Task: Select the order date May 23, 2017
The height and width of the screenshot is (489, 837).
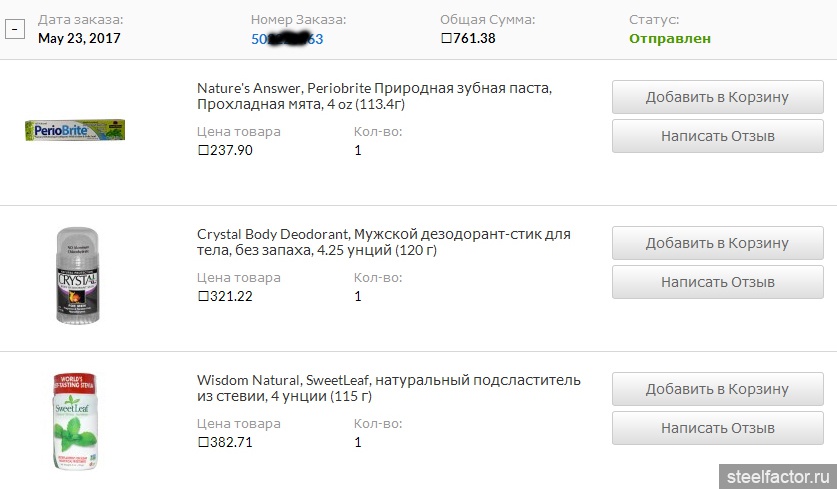Action: pos(79,38)
